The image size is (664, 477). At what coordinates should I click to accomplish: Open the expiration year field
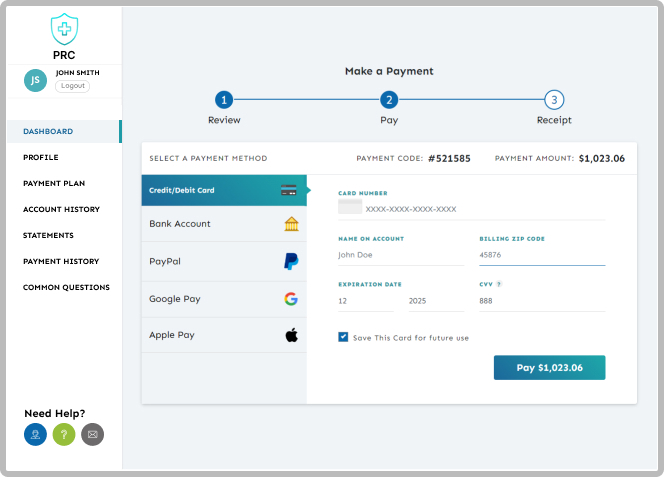435,300
